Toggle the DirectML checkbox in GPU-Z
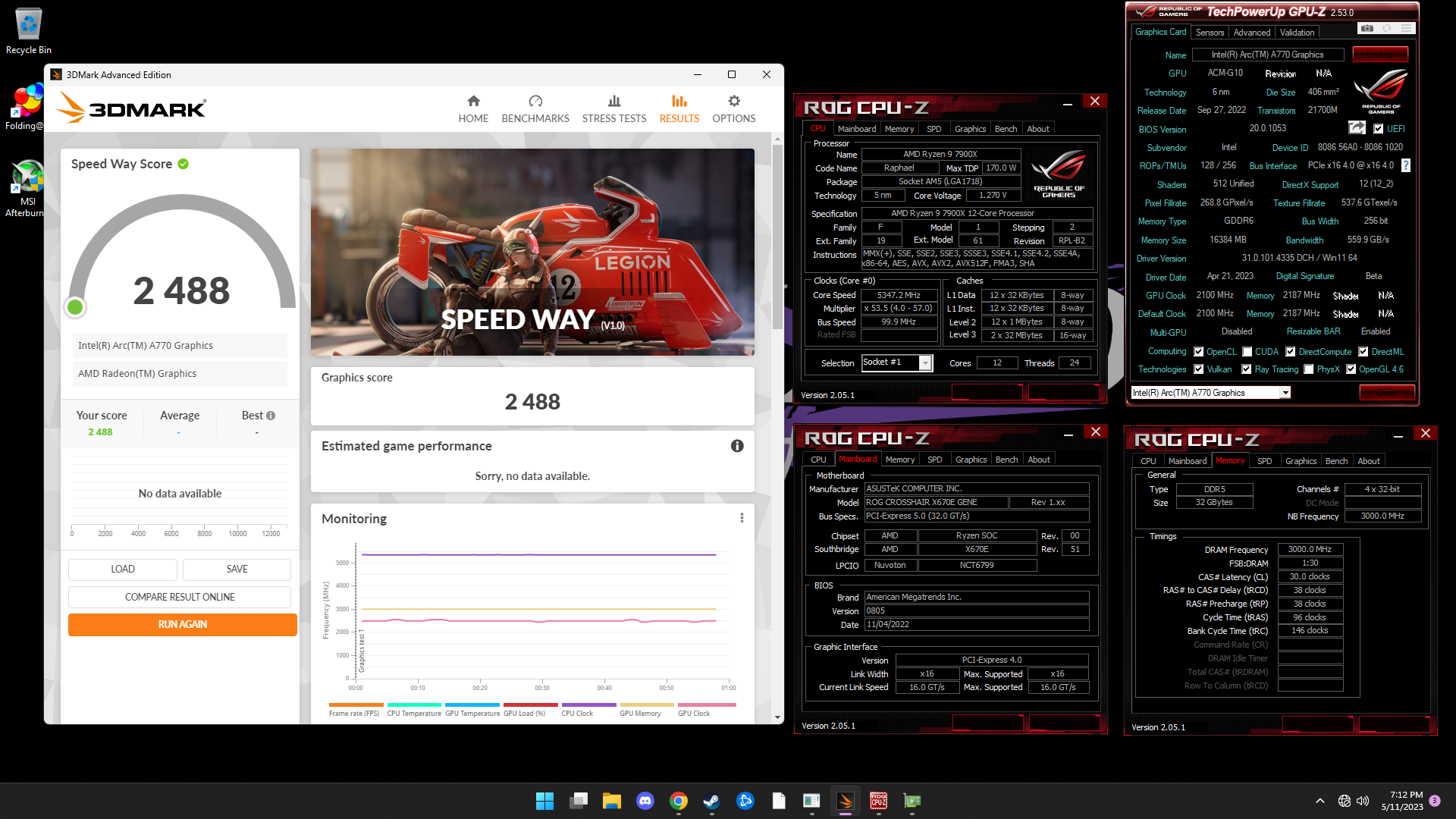 (1363, 352)
